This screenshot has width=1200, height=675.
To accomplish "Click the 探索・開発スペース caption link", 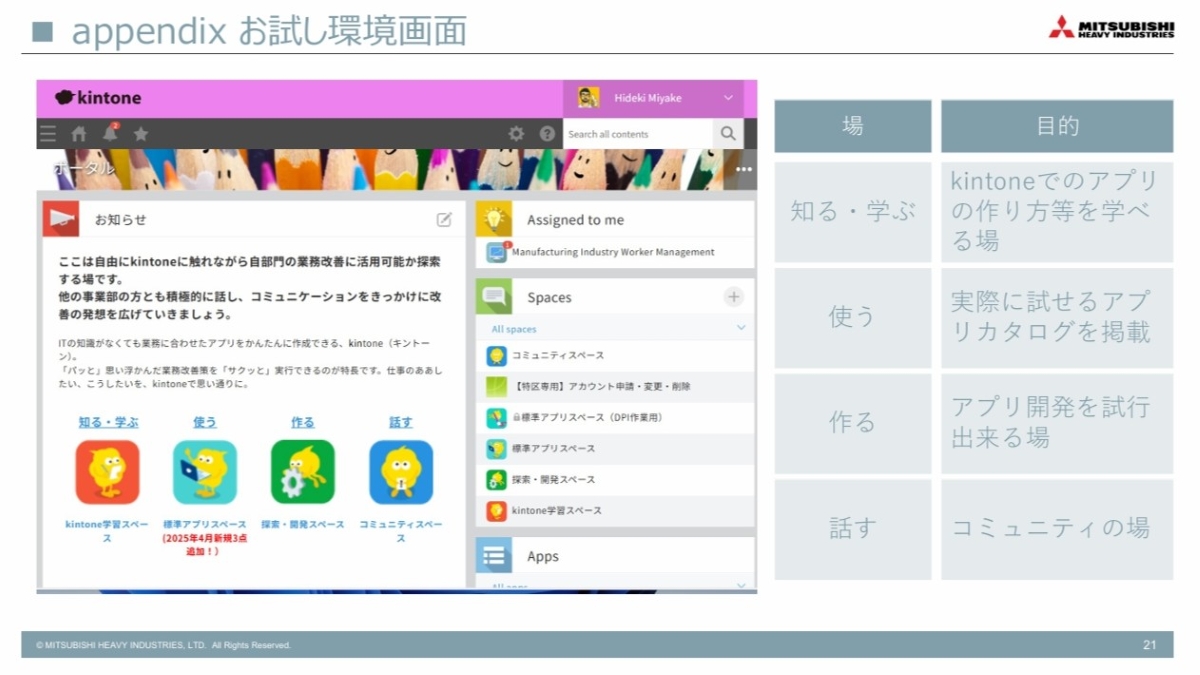I will click(303, 524).
